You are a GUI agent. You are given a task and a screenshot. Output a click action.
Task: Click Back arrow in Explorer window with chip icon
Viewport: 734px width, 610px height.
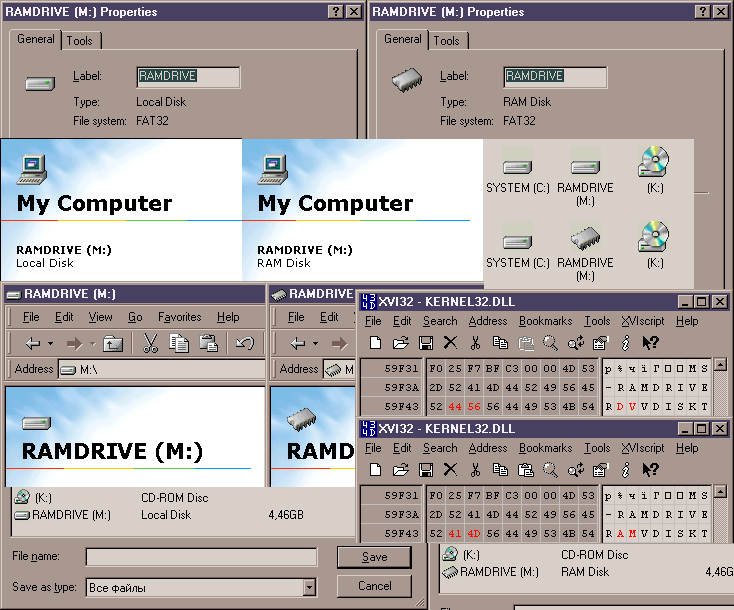pyautogui.click(x=298, y=344)
